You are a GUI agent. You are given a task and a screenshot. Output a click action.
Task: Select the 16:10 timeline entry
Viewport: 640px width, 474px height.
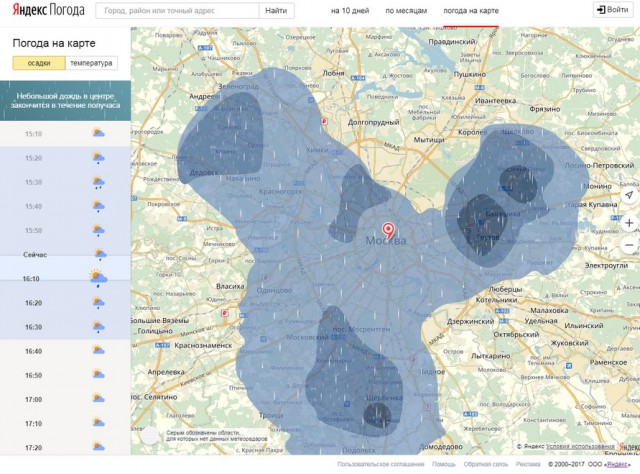65,278
